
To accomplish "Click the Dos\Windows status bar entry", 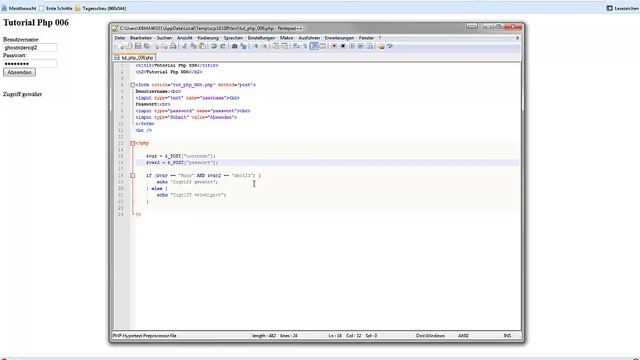I will point(430,336).
